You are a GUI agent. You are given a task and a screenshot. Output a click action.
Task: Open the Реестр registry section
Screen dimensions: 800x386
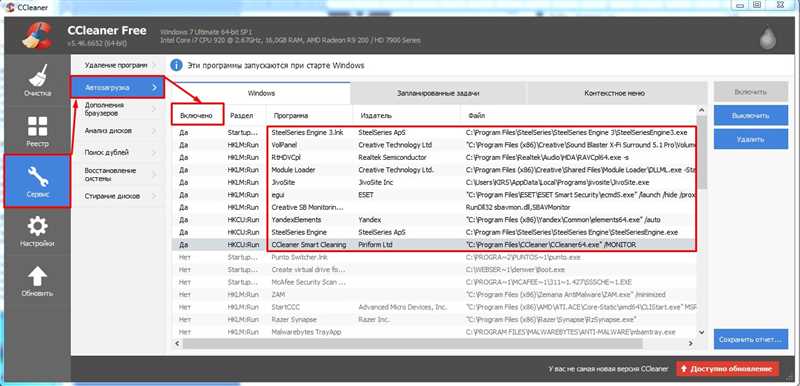[37, 131]
